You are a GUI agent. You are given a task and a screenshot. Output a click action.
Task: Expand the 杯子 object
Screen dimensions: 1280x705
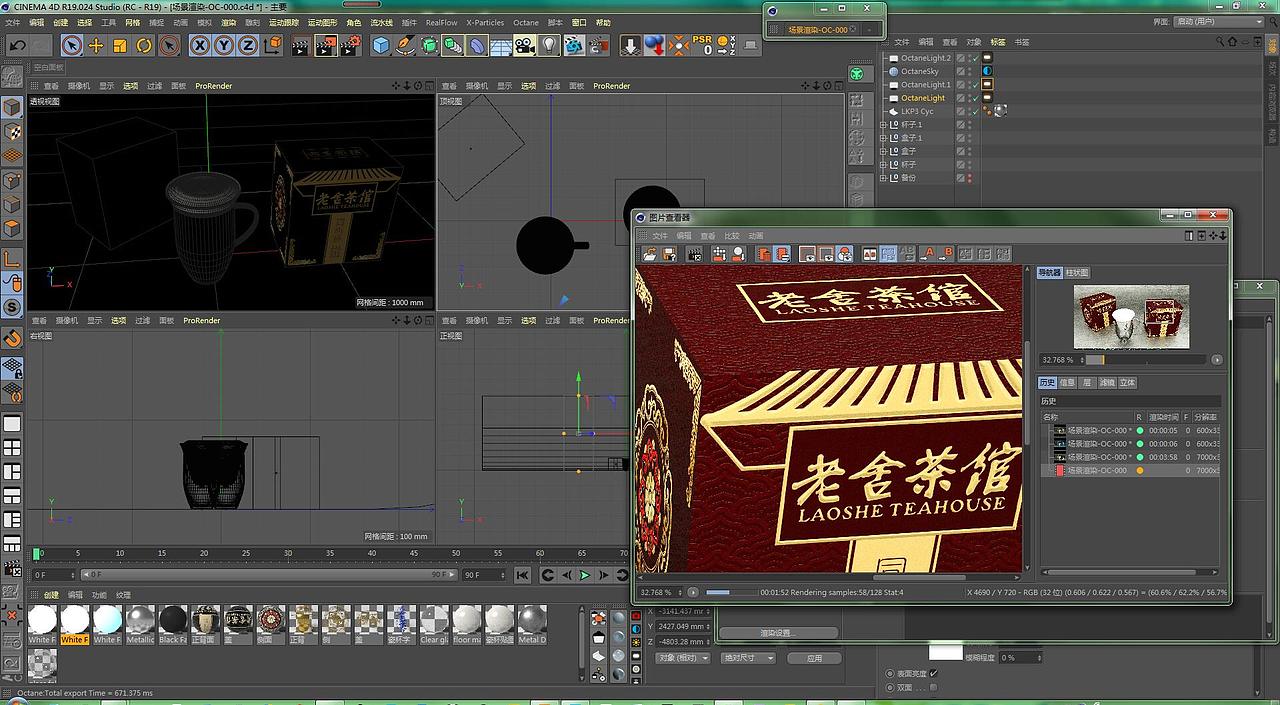pos(883,164)
